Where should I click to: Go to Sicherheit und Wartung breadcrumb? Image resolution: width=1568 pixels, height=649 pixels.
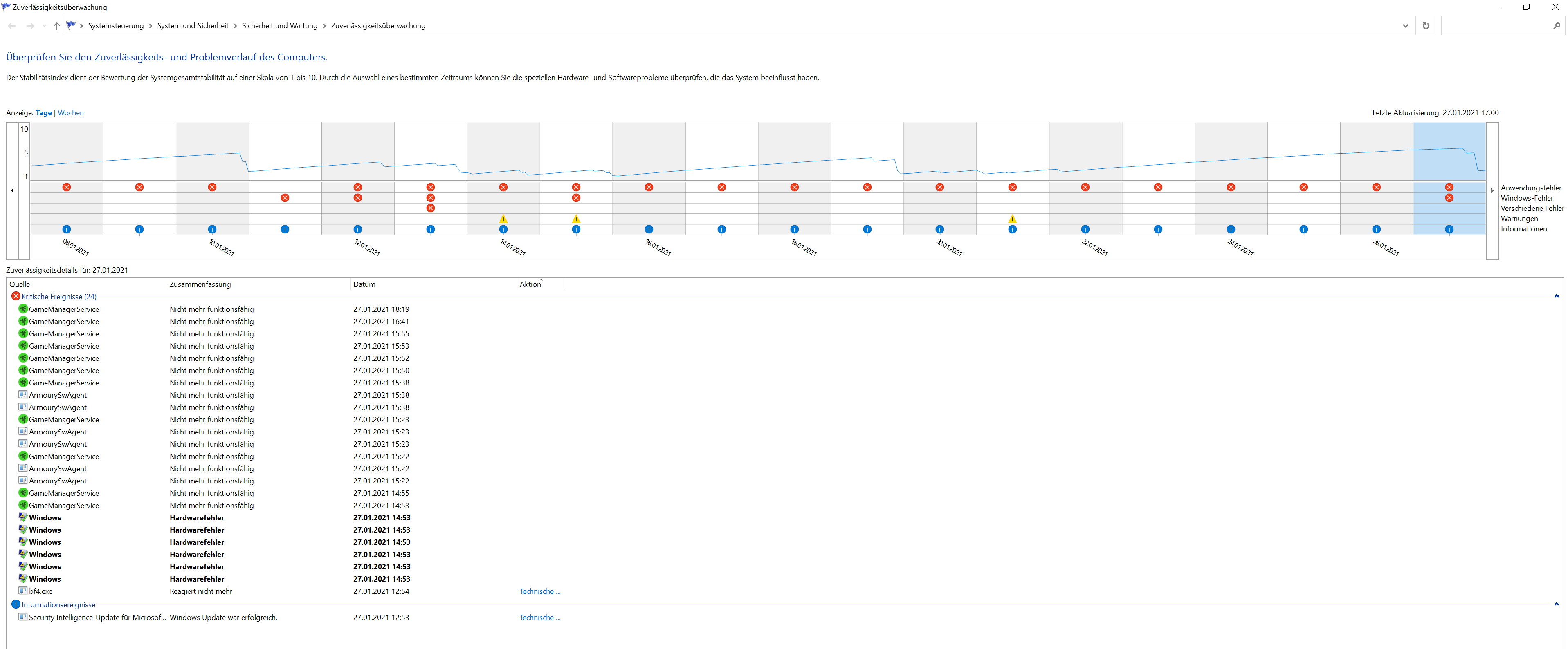279,26
